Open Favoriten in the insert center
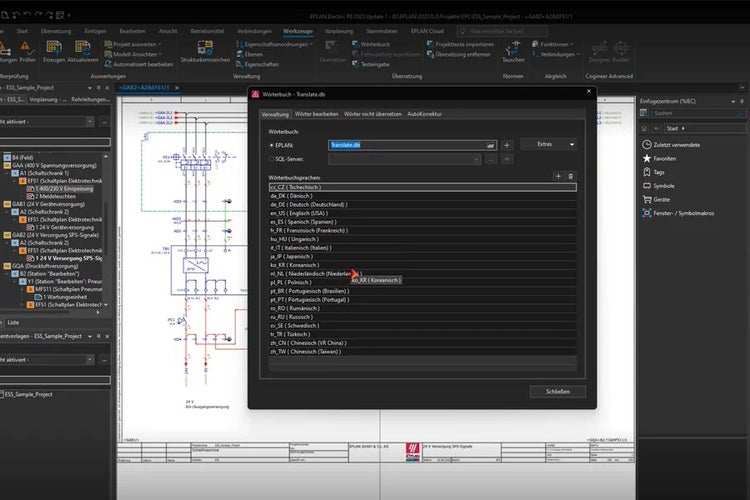The image size is (750, 500). tap(666, 158)
